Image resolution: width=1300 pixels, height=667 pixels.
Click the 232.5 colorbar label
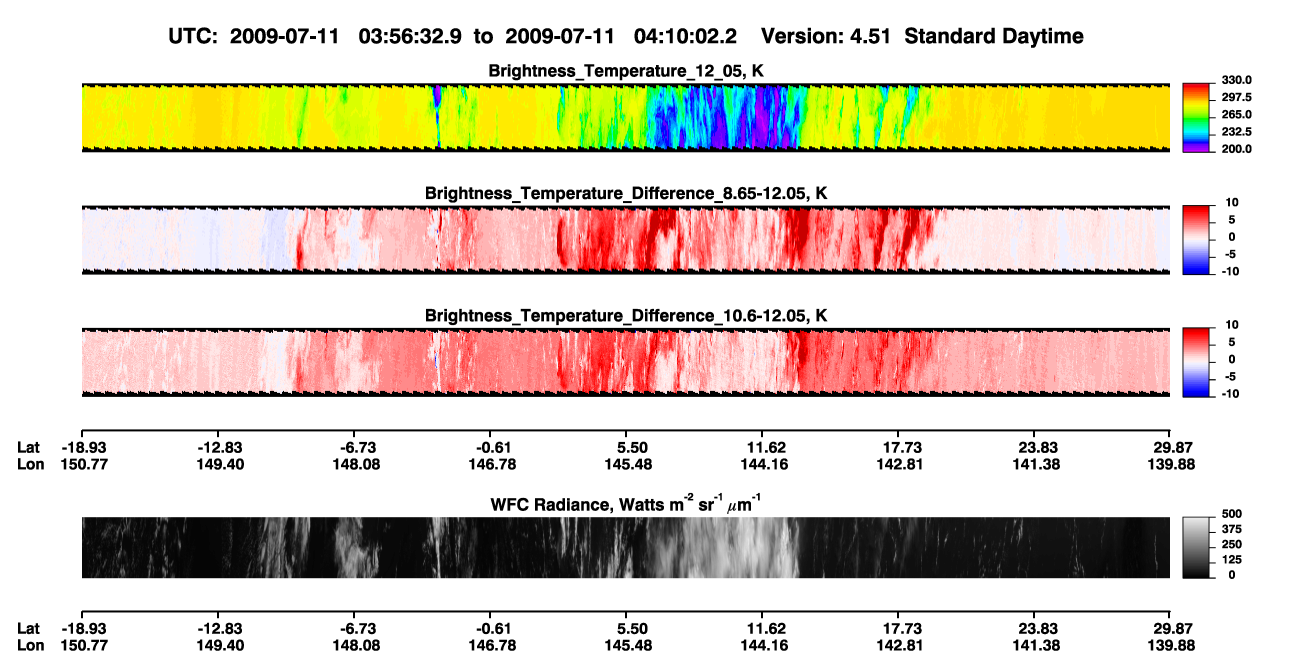(1234, 131)
